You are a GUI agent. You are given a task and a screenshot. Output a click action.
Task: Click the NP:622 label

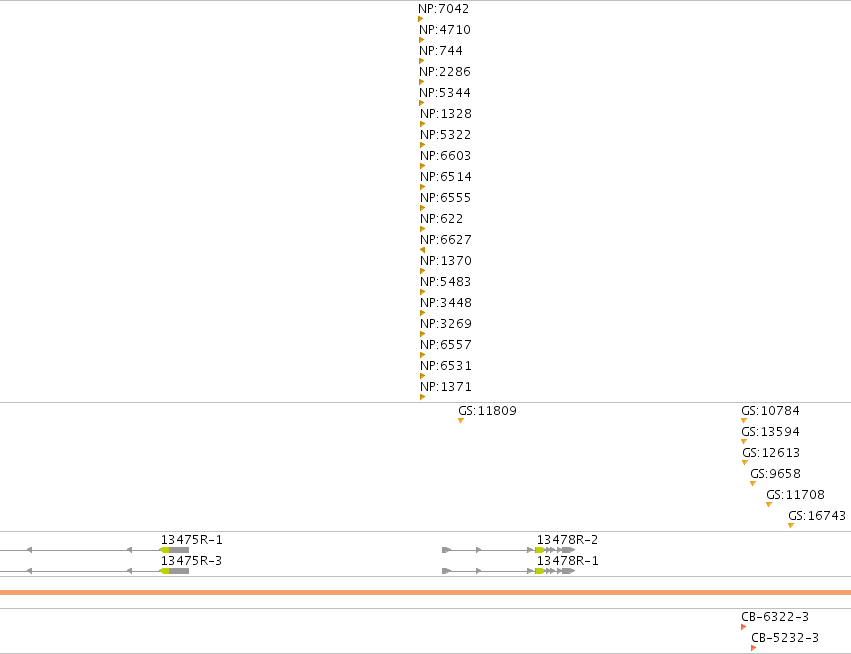coord(442,219)
